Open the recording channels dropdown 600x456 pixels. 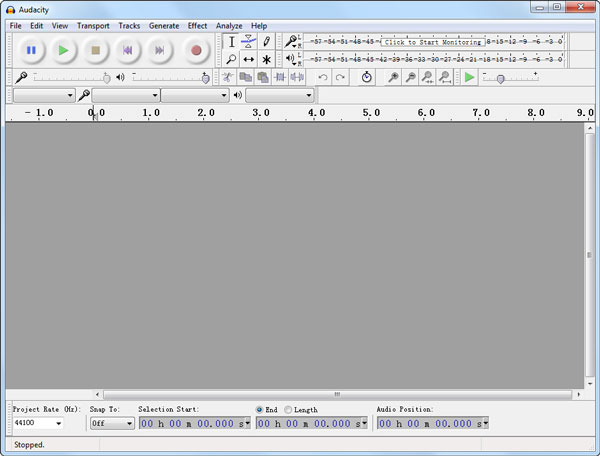[x=195, y=95]
